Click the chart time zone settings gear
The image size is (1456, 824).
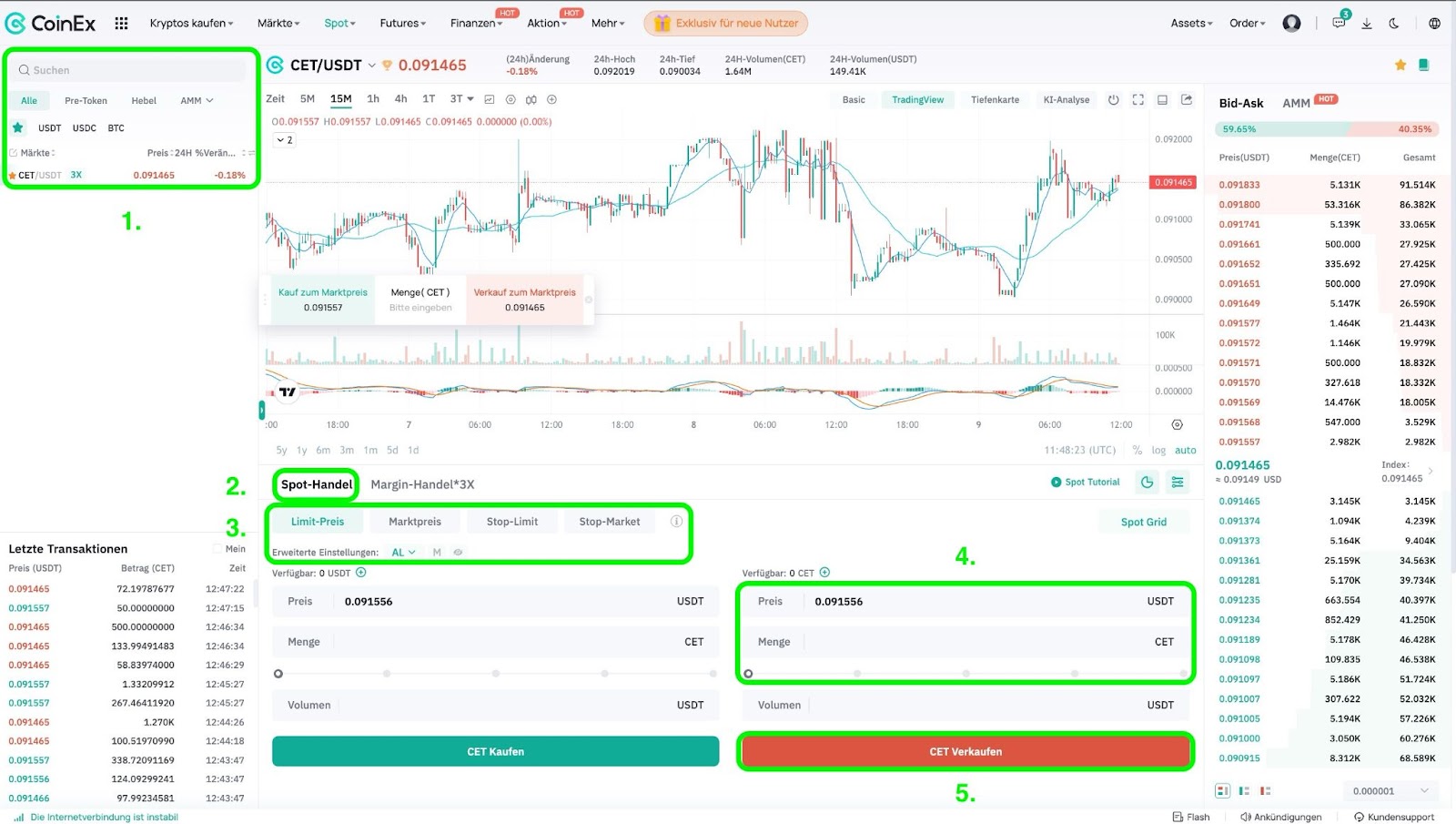[x=1177, y=424]
